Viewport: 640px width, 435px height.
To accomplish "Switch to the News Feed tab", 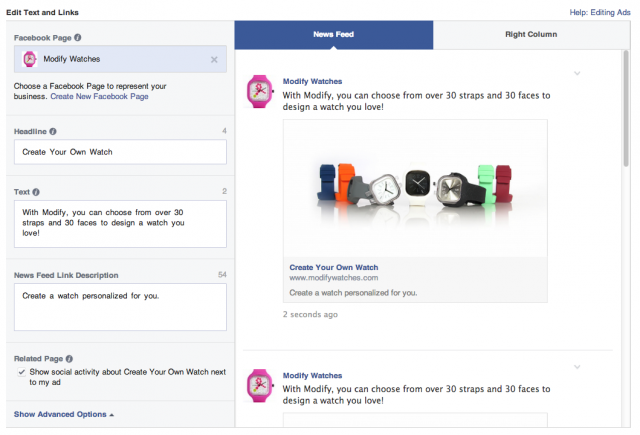I will coord(333,35).
